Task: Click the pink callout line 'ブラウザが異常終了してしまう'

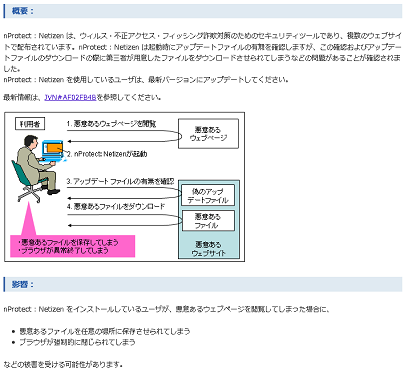Action: point(63,250)
